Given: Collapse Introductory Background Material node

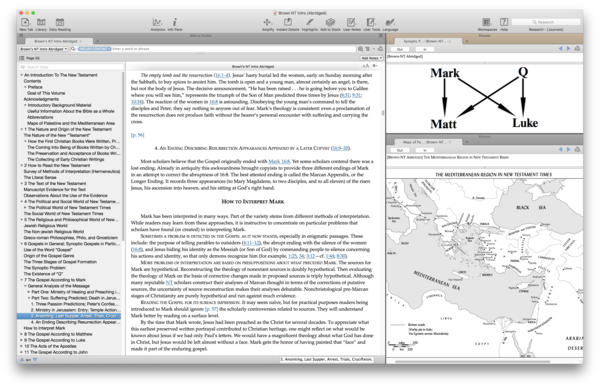Looking at the screenshot, I should (25, 105).
